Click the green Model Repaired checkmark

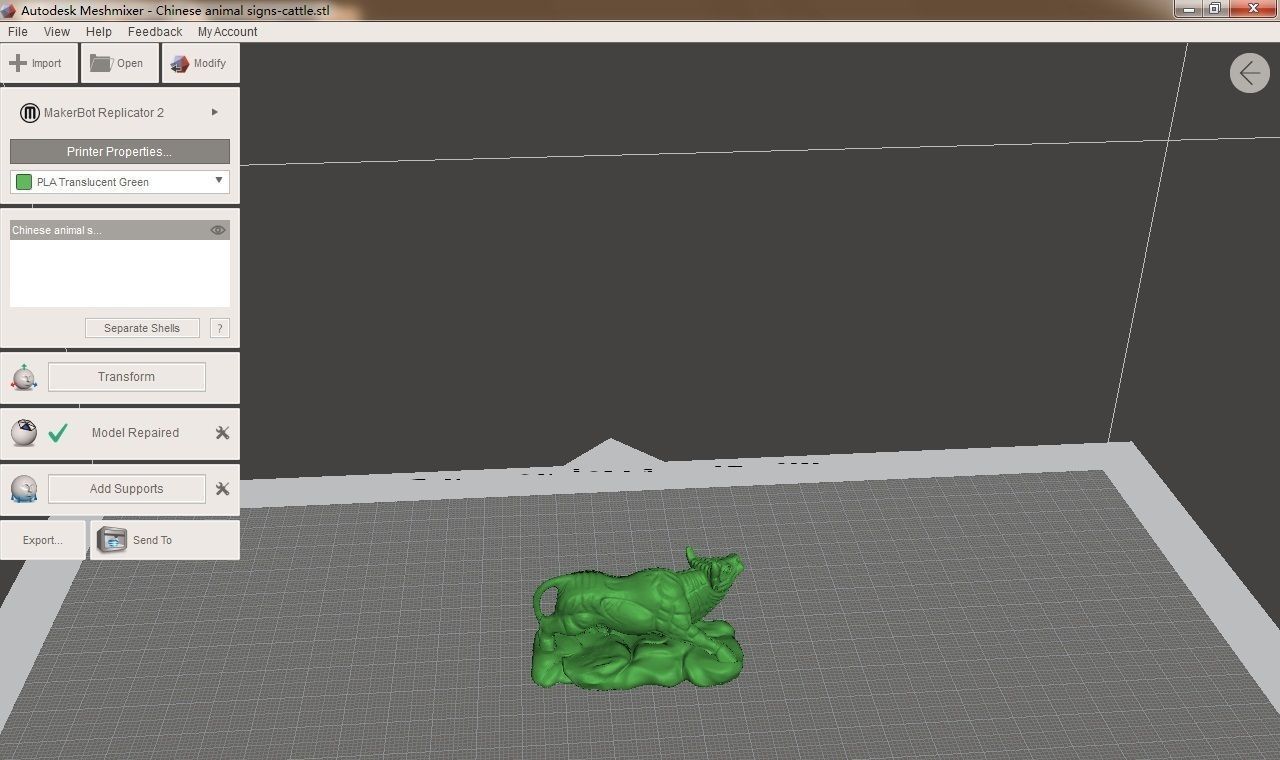click(58, 433)
